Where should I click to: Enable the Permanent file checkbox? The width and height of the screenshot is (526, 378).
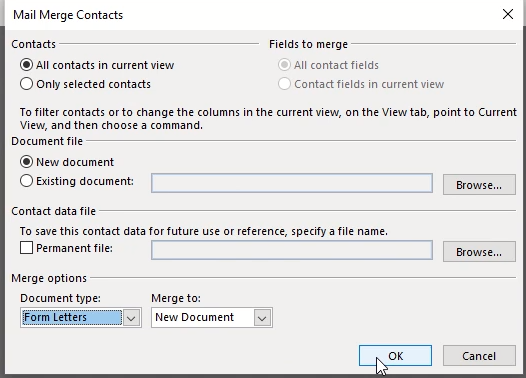(x=27, y=248)
